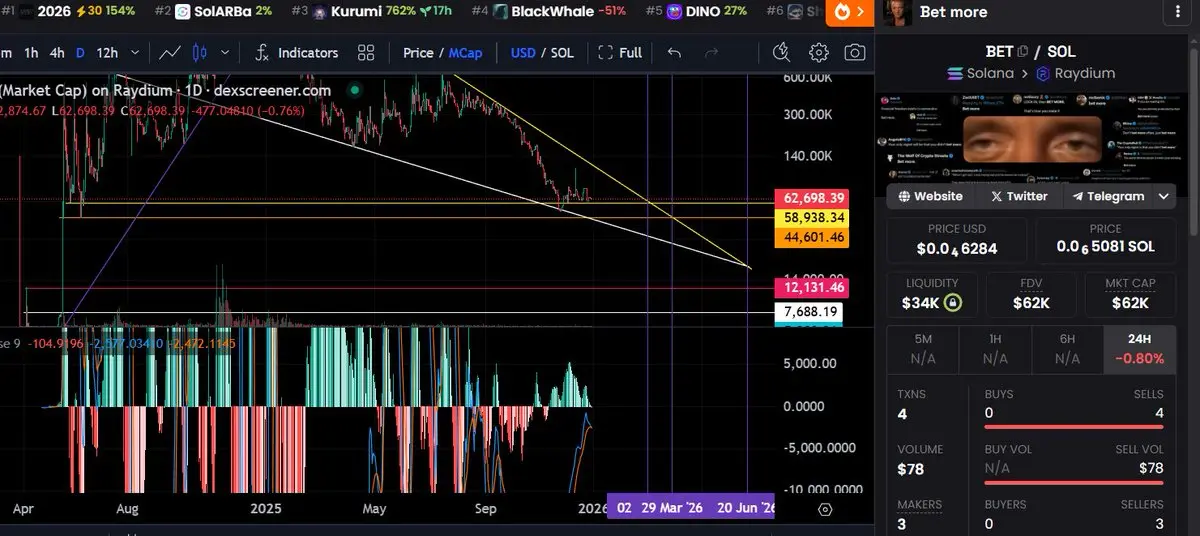This screenshot has height=536, width=1200.
Task: Click the PRICE USD value $0.0₄6284
Action: pyautogui.click(x=957, y=248)
